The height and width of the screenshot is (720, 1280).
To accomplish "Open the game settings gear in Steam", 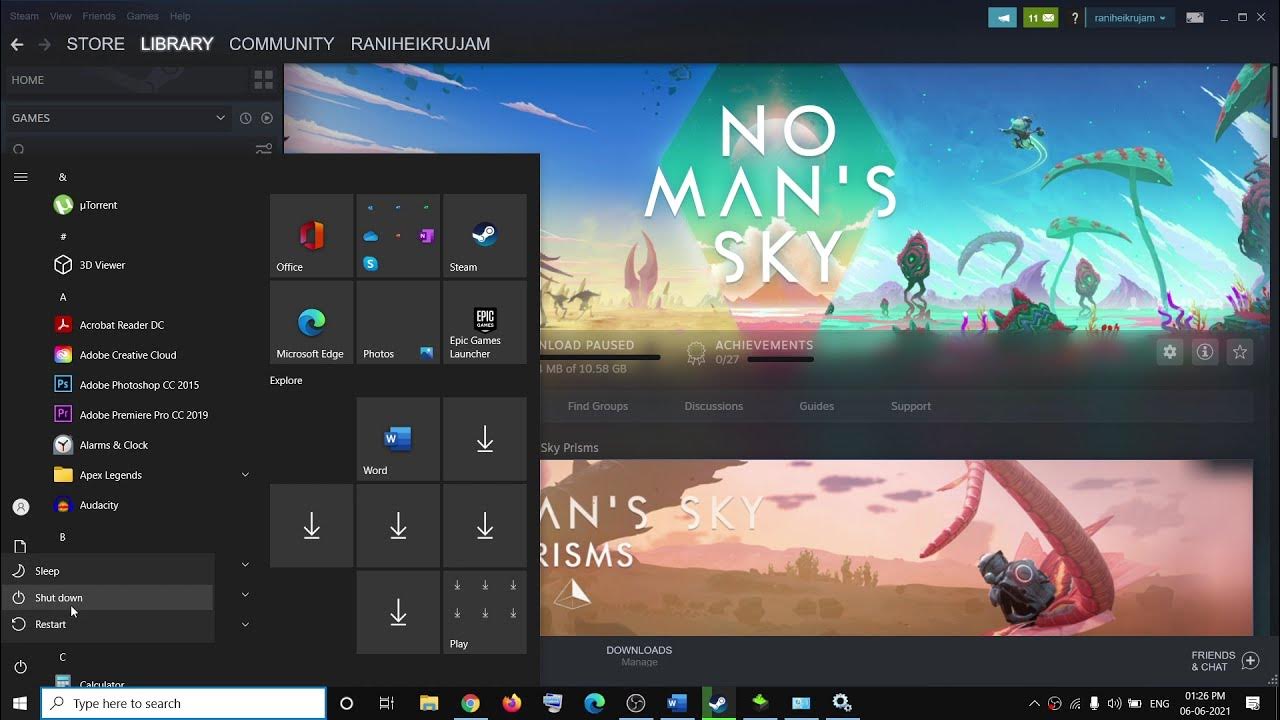I will click(x=1170, y=352).
